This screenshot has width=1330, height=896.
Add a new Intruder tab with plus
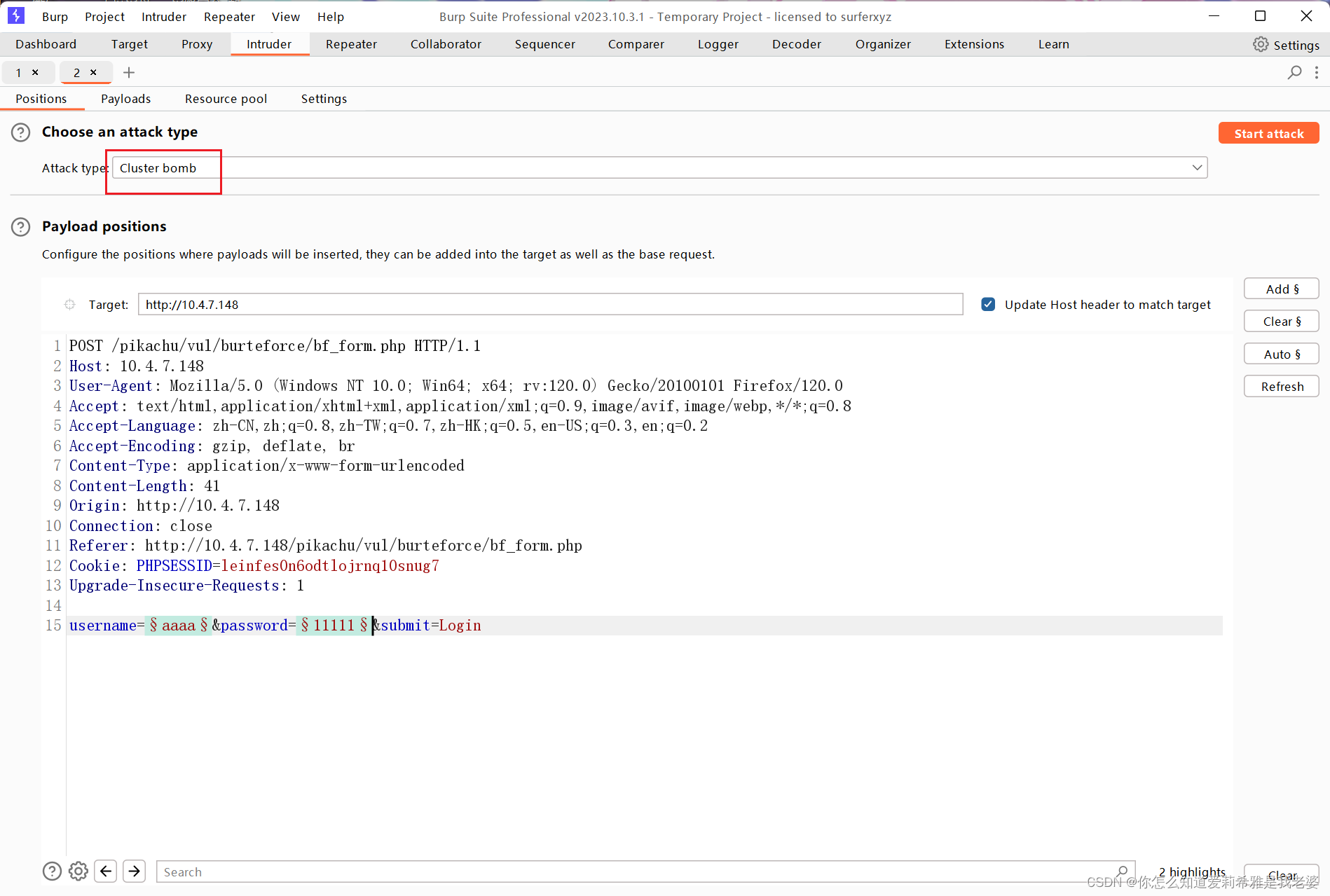129,72
